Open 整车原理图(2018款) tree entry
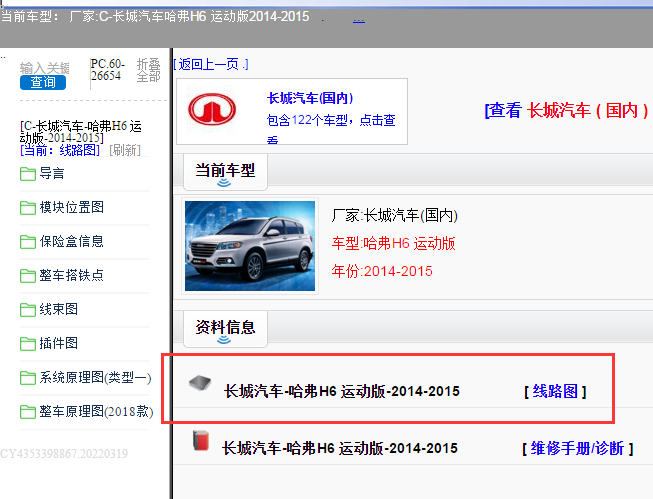The image size is (653, 499). [96, 412]
